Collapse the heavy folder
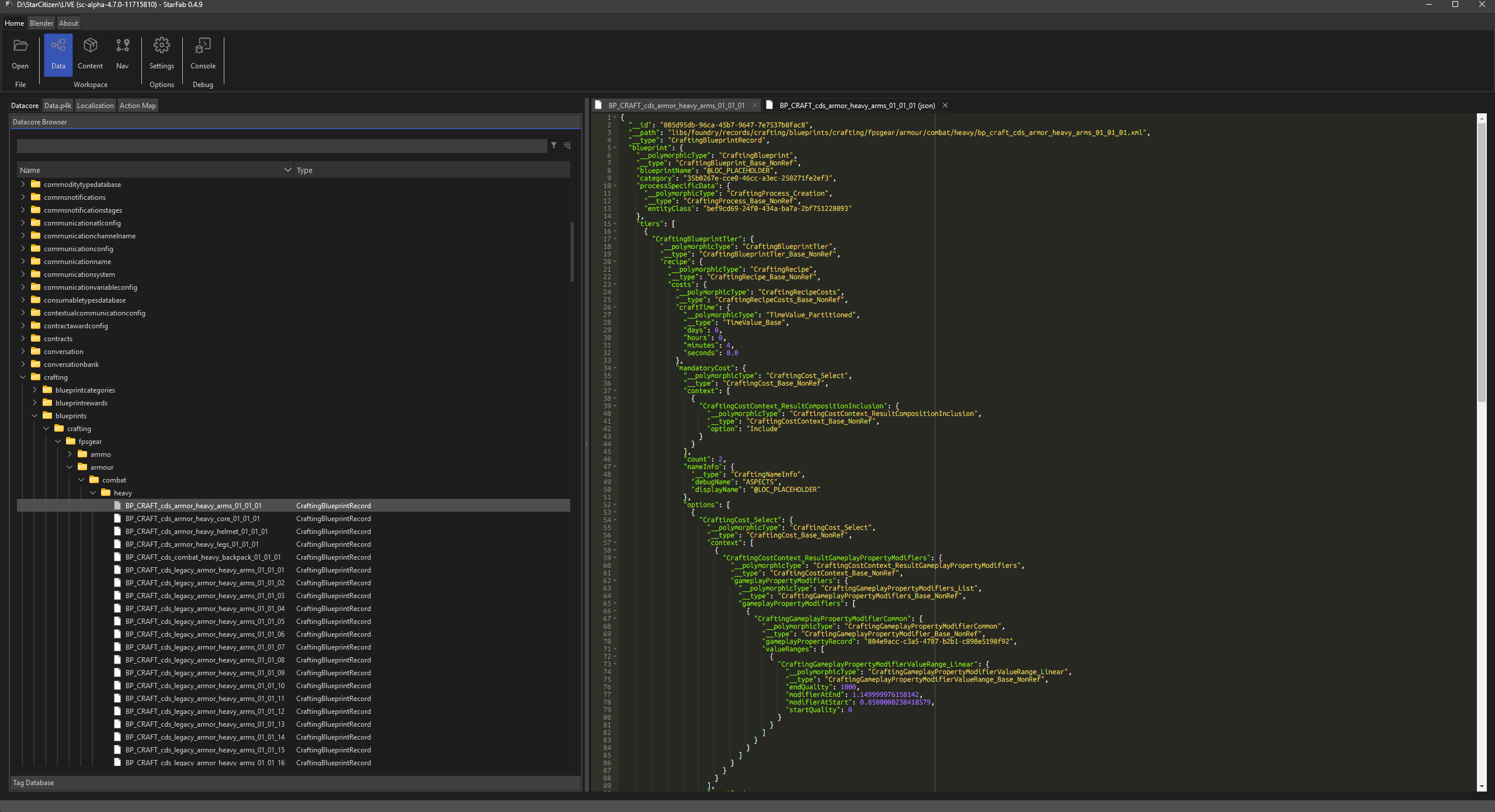This screenshot has width=1495, height=812. pyautogui.click(x=93, y=493)
